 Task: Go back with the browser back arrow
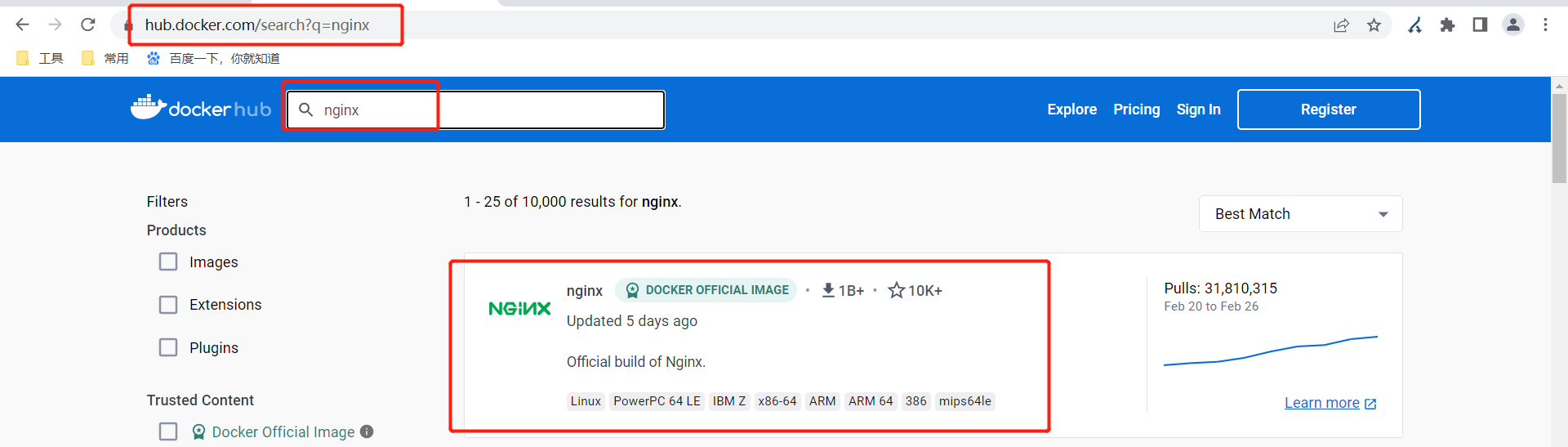(x=22, y=25)
